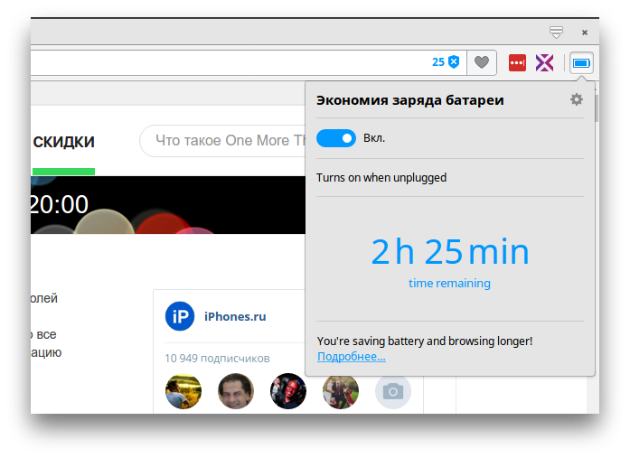
Task: Open the СКИДКИ menu item
Action: [63, 142]
